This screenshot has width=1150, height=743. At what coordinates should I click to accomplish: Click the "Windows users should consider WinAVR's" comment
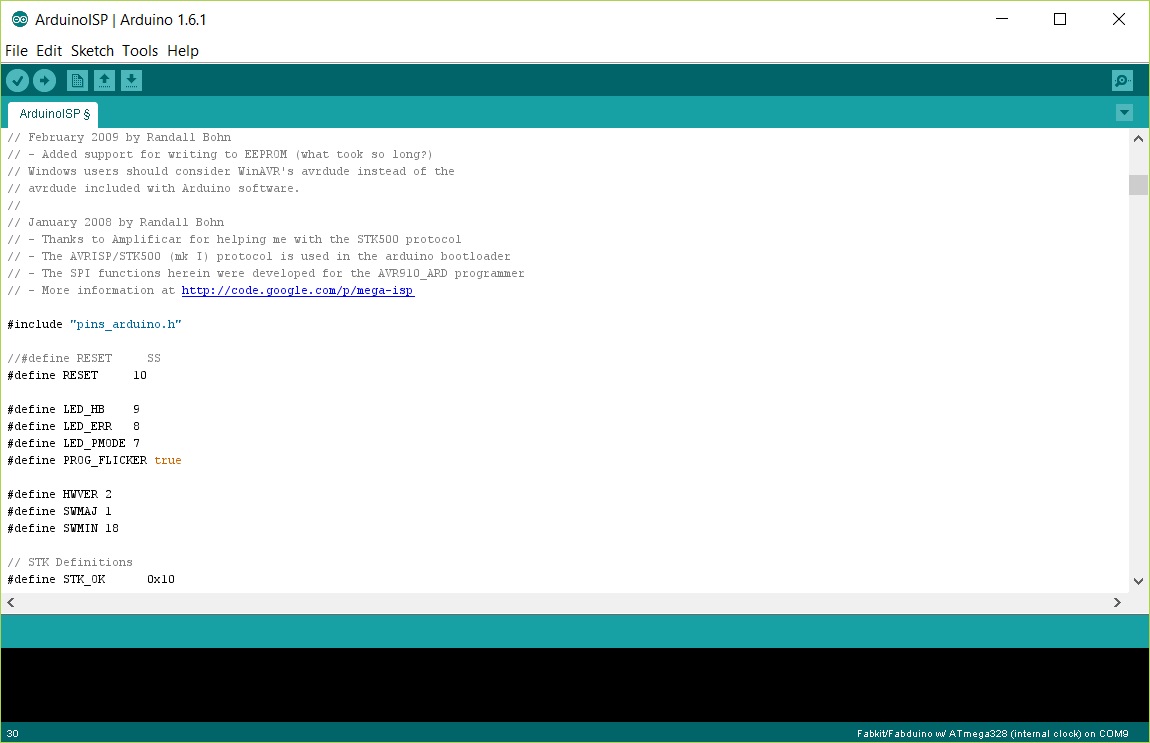[x=231, y=172]
